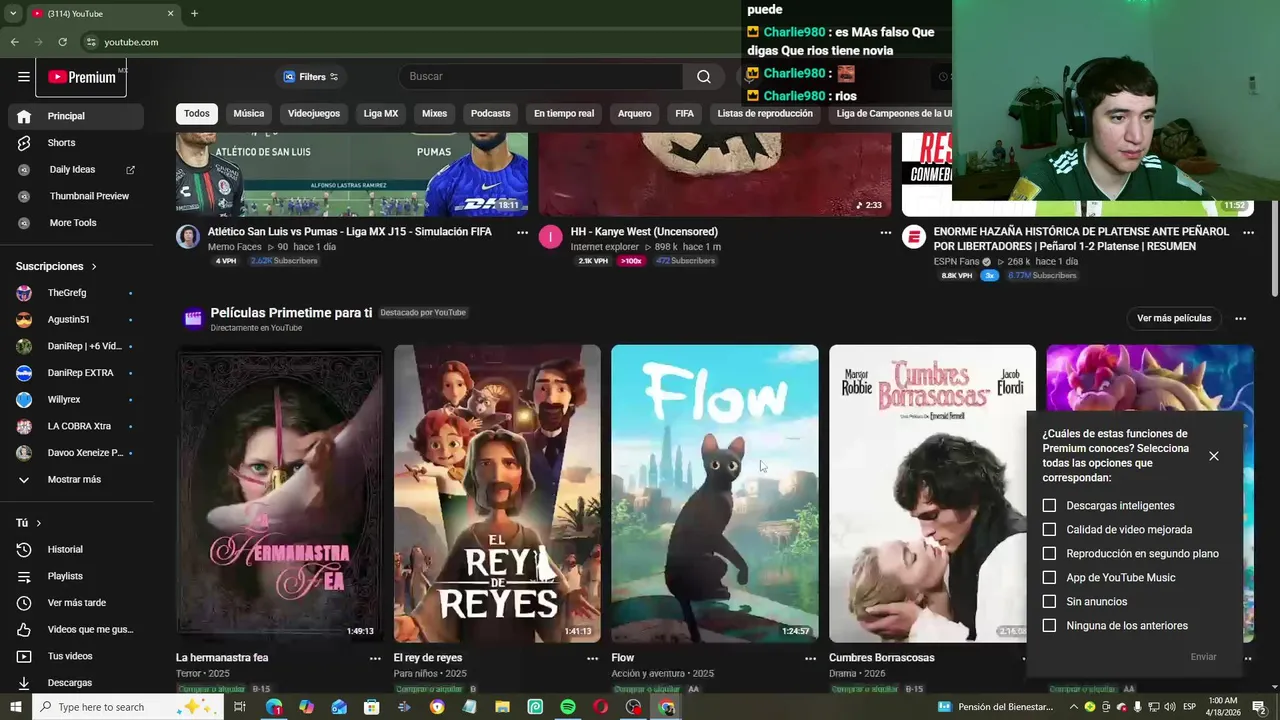The image size is (1280, 720).
Task: Open Ver más tarde clock icon
Action: (24, 603)
